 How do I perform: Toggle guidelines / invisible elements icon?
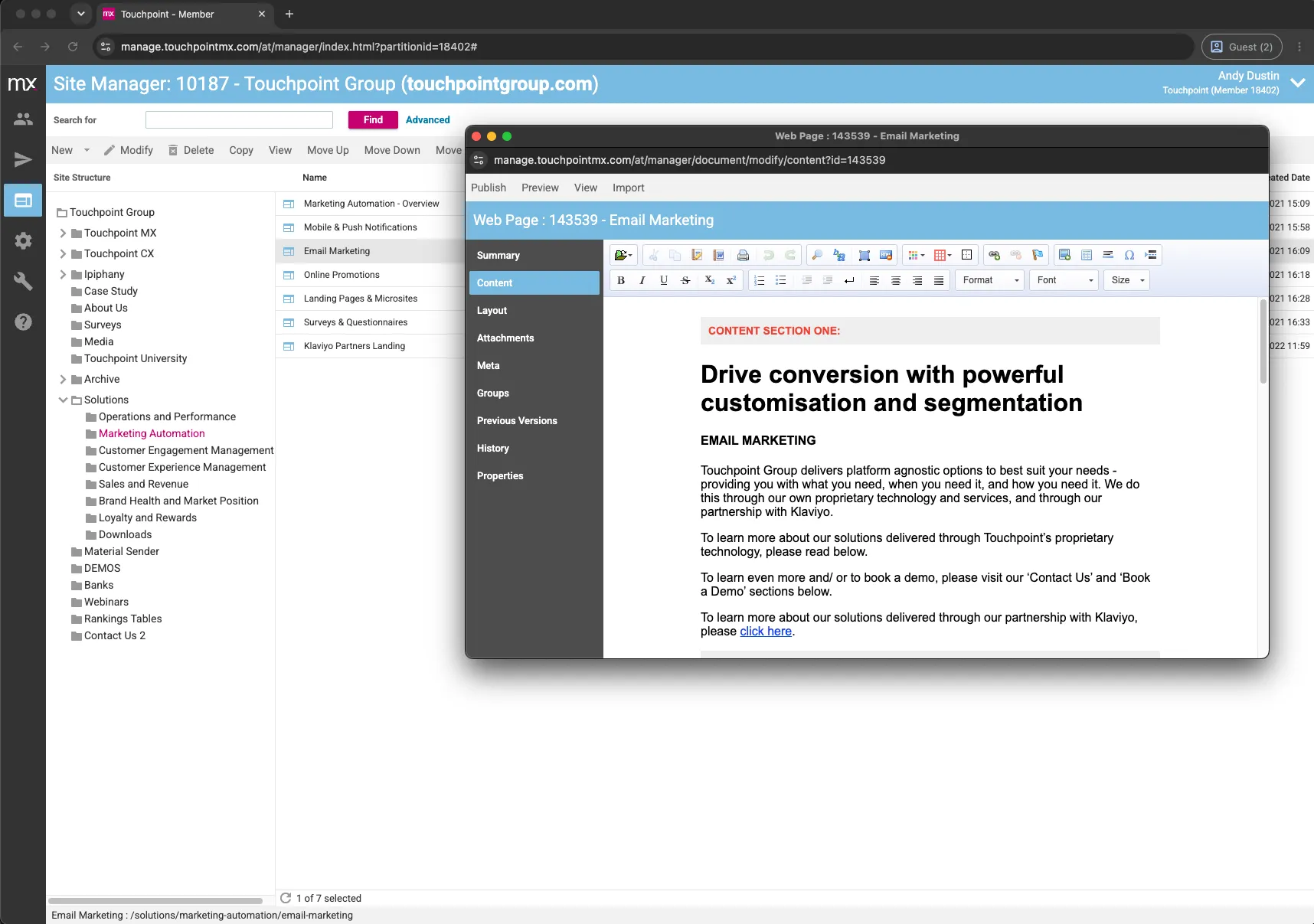tap(966, 255)
